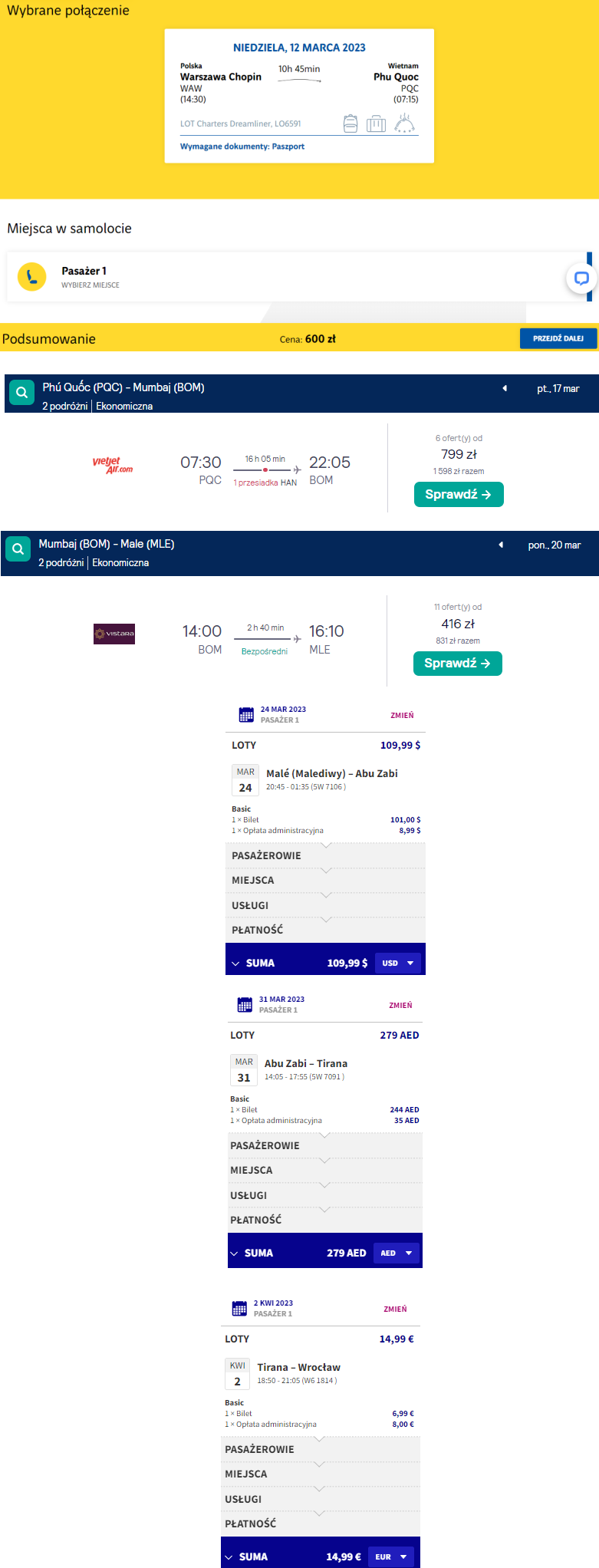Image resolution: width=599 pixels, height=1568 pixels.
Task: Expand PŁATNOŚĆ section for Abu Zabi – Tirana
Action: [324, 1220]
